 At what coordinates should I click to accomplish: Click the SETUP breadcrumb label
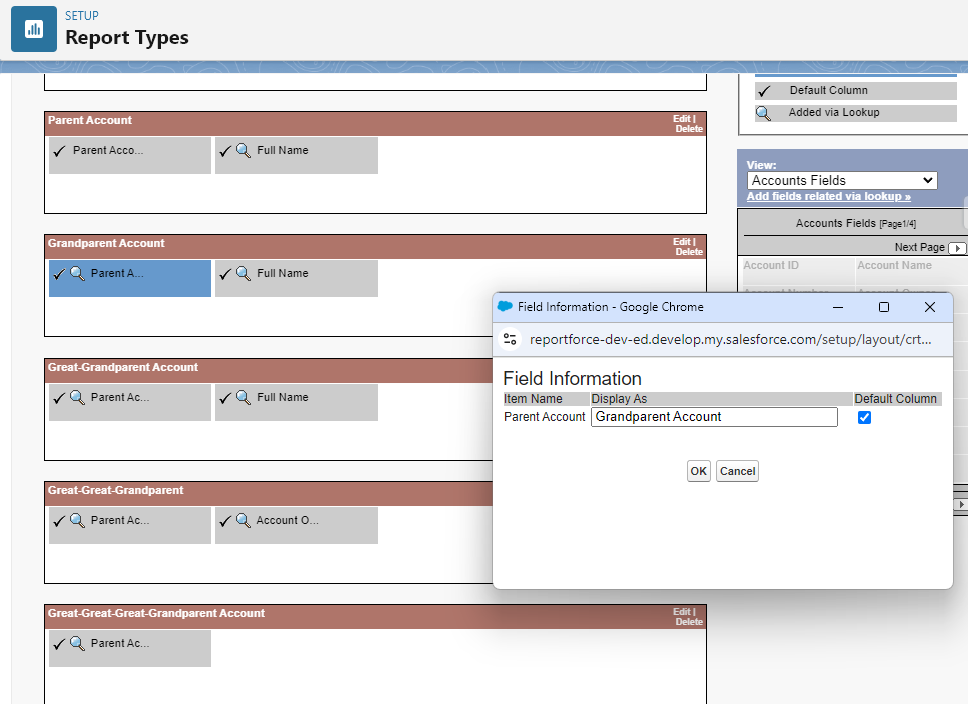tap(80, 15)
